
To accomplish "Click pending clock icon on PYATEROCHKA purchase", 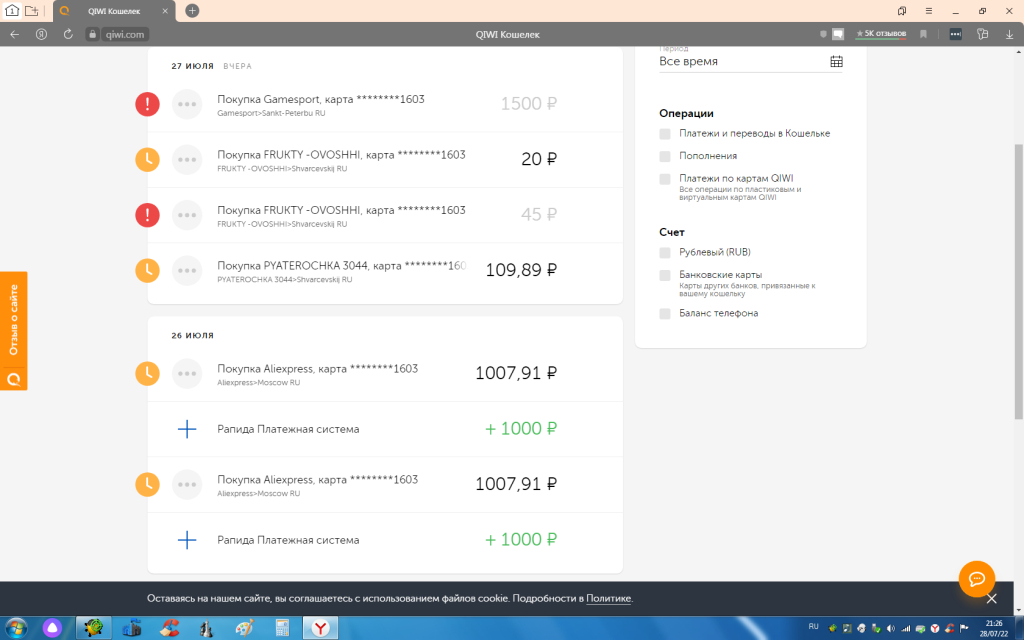I will [x=147, y=270].
